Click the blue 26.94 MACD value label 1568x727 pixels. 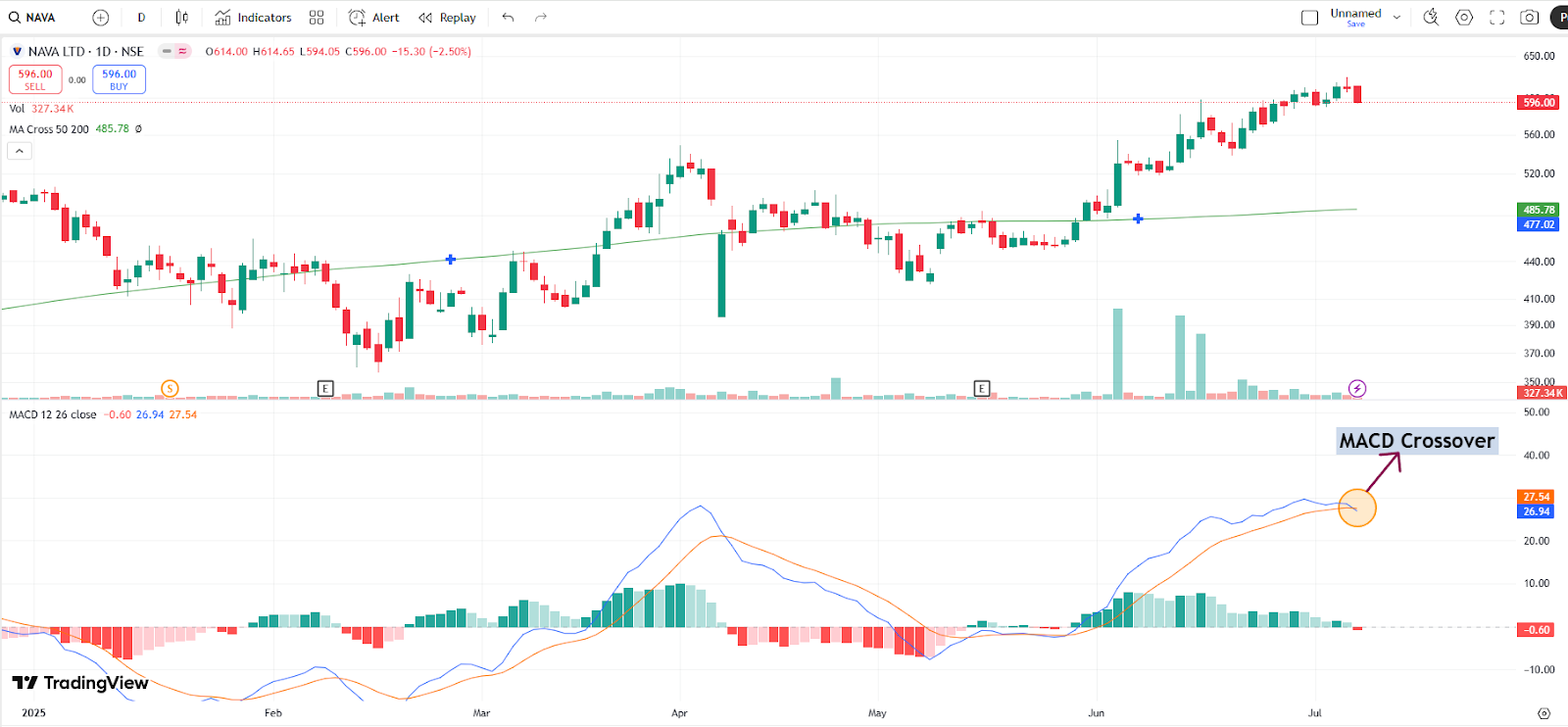tap(1537, 511)
